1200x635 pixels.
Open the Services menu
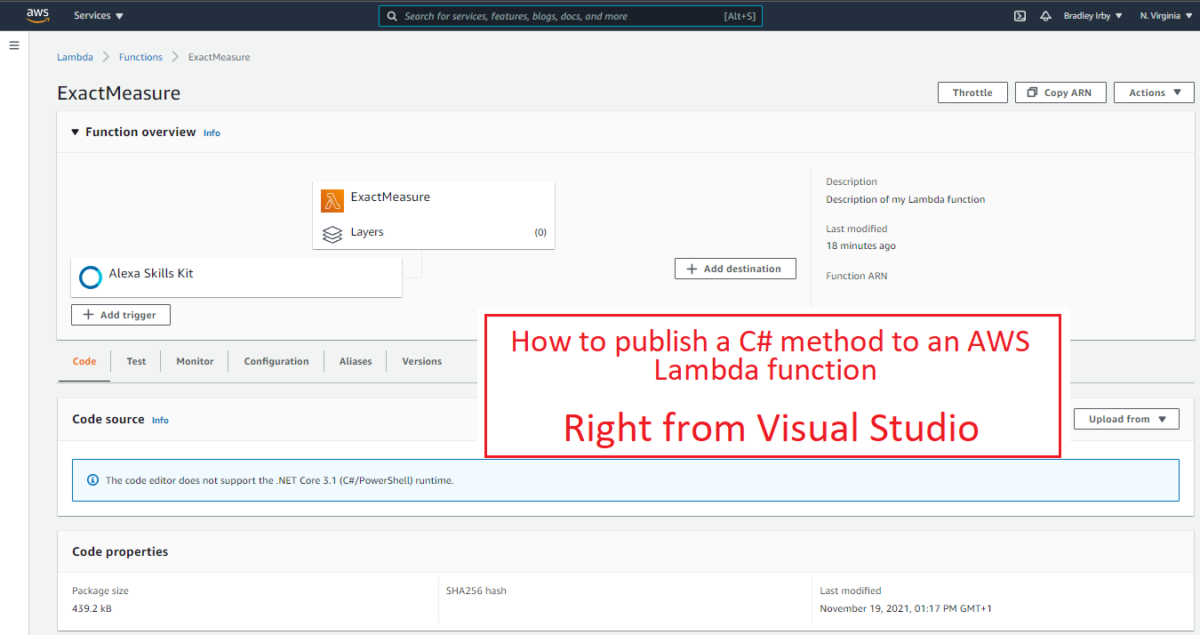coord(99,16)
